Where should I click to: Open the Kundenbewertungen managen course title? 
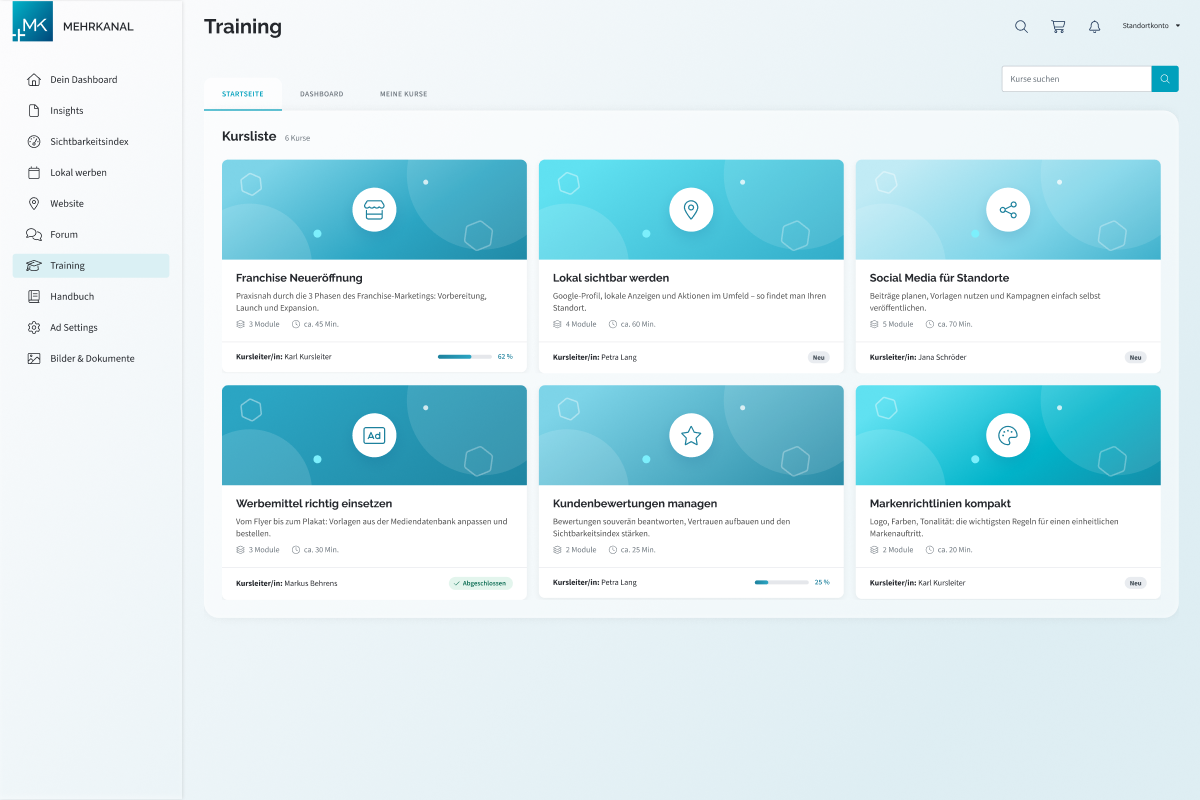(635, 504)
